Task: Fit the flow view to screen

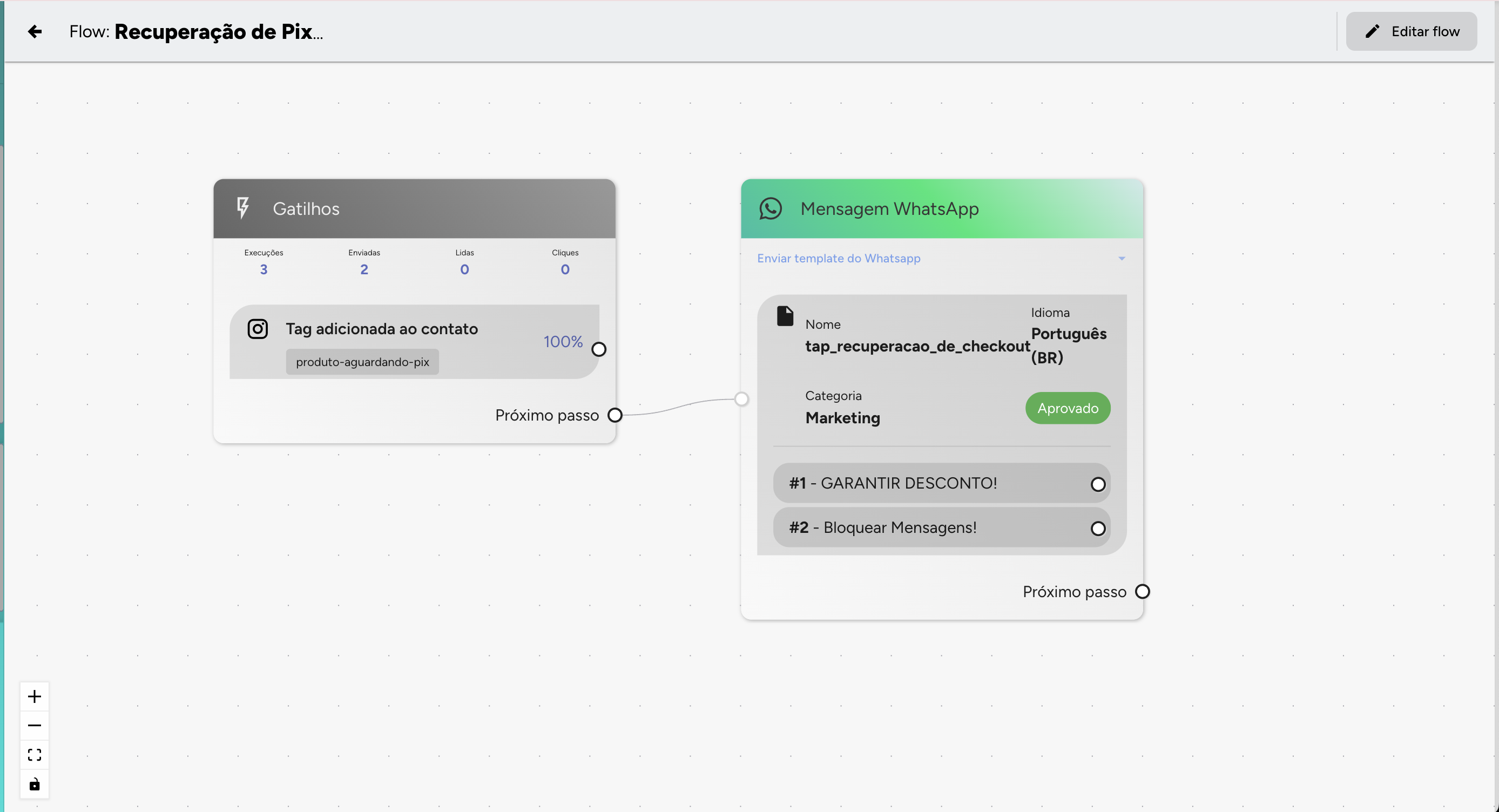Action: coord(35,755)
